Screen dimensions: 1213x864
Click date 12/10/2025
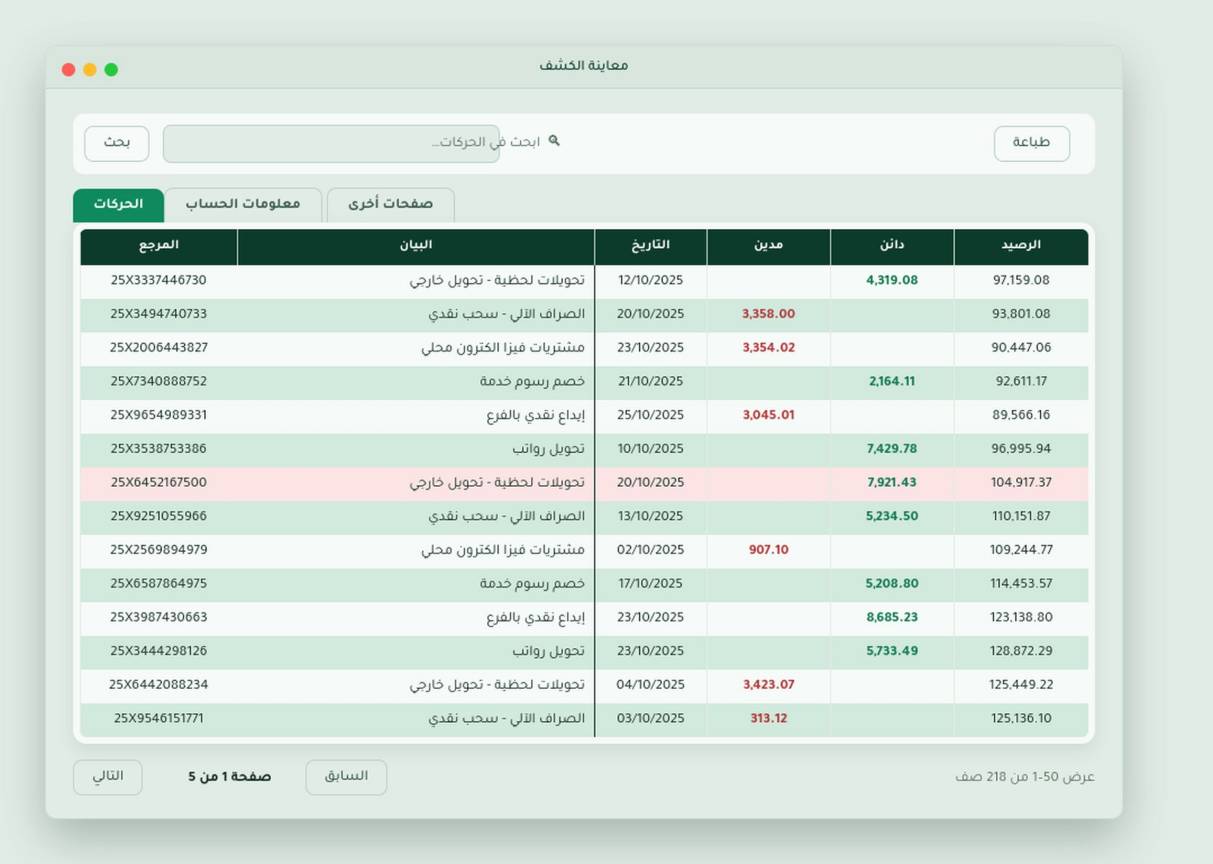tap(650, 281)
